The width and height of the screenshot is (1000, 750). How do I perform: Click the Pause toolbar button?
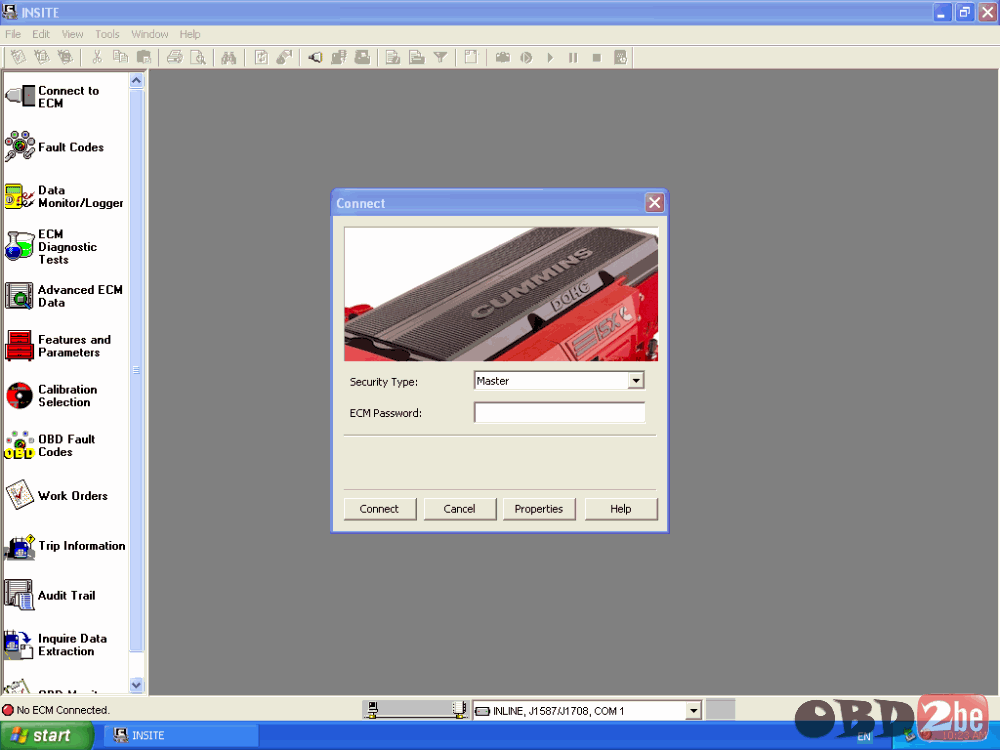(573, 57)
